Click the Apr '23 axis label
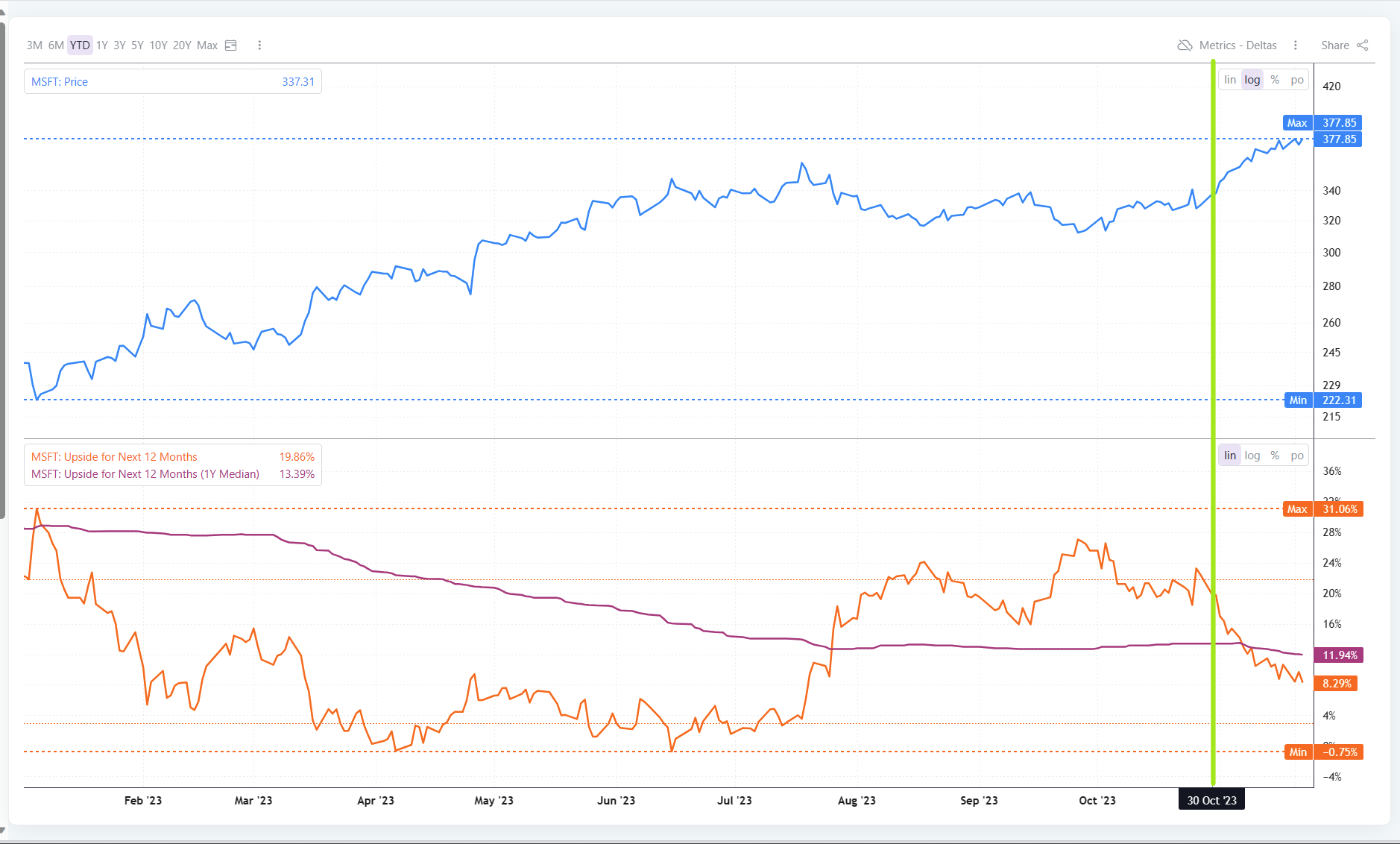 (x=376, y=801)
